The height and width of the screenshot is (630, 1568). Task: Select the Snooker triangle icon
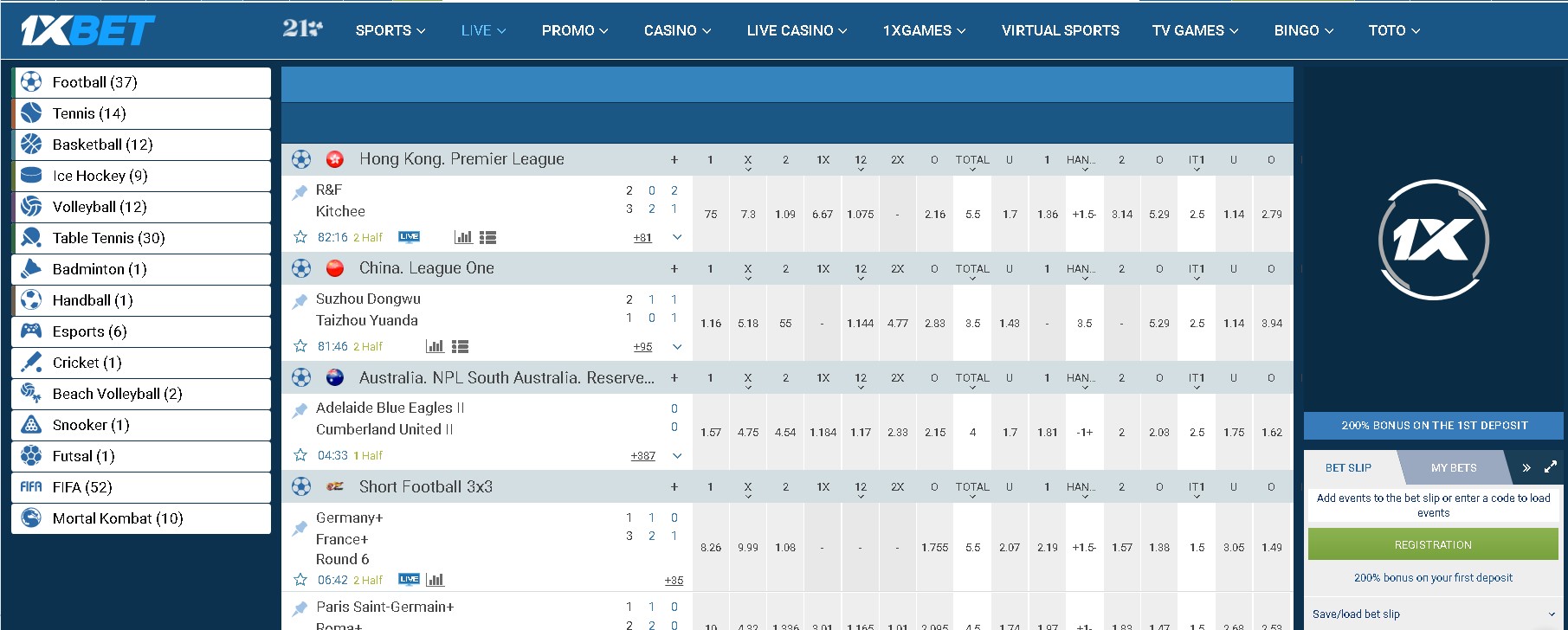[x=31, y=425]
